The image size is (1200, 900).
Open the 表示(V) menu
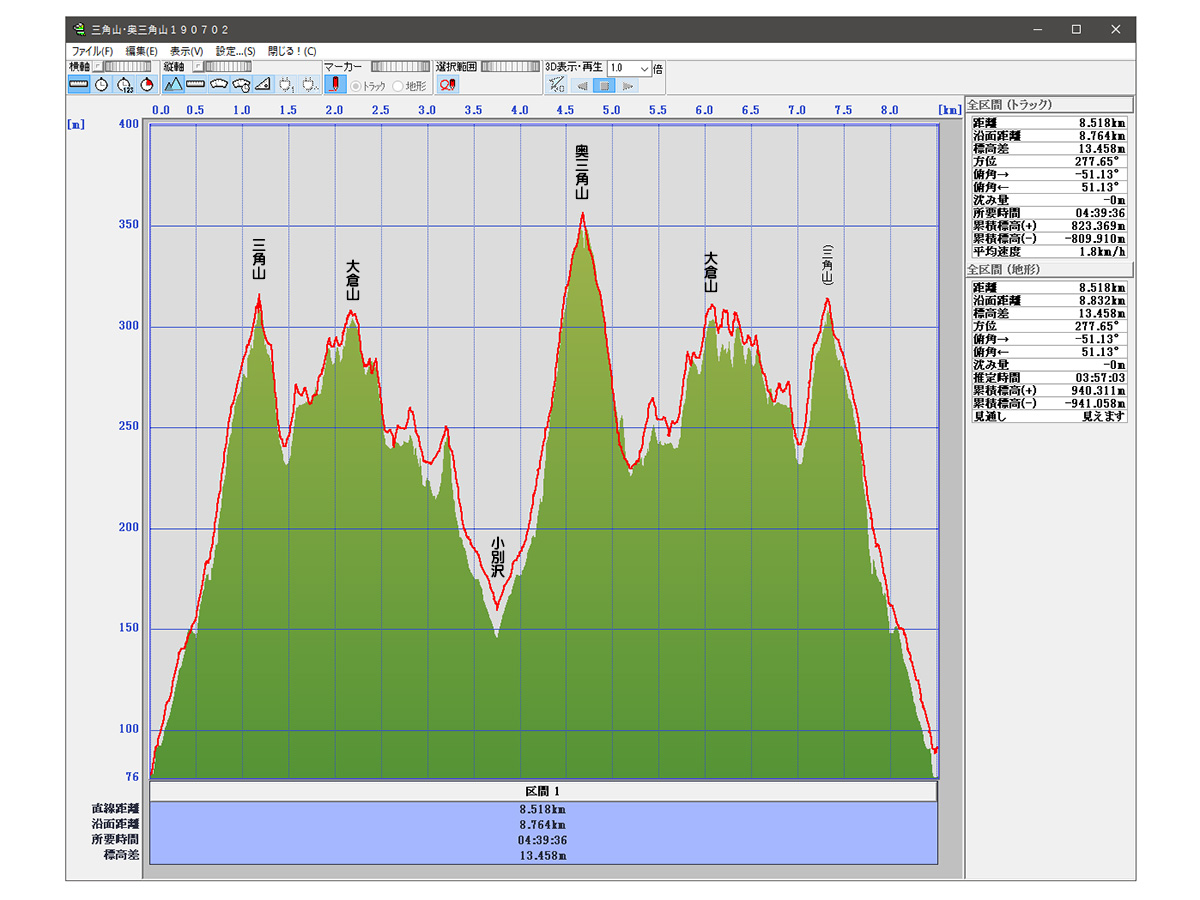coord(186,51)
